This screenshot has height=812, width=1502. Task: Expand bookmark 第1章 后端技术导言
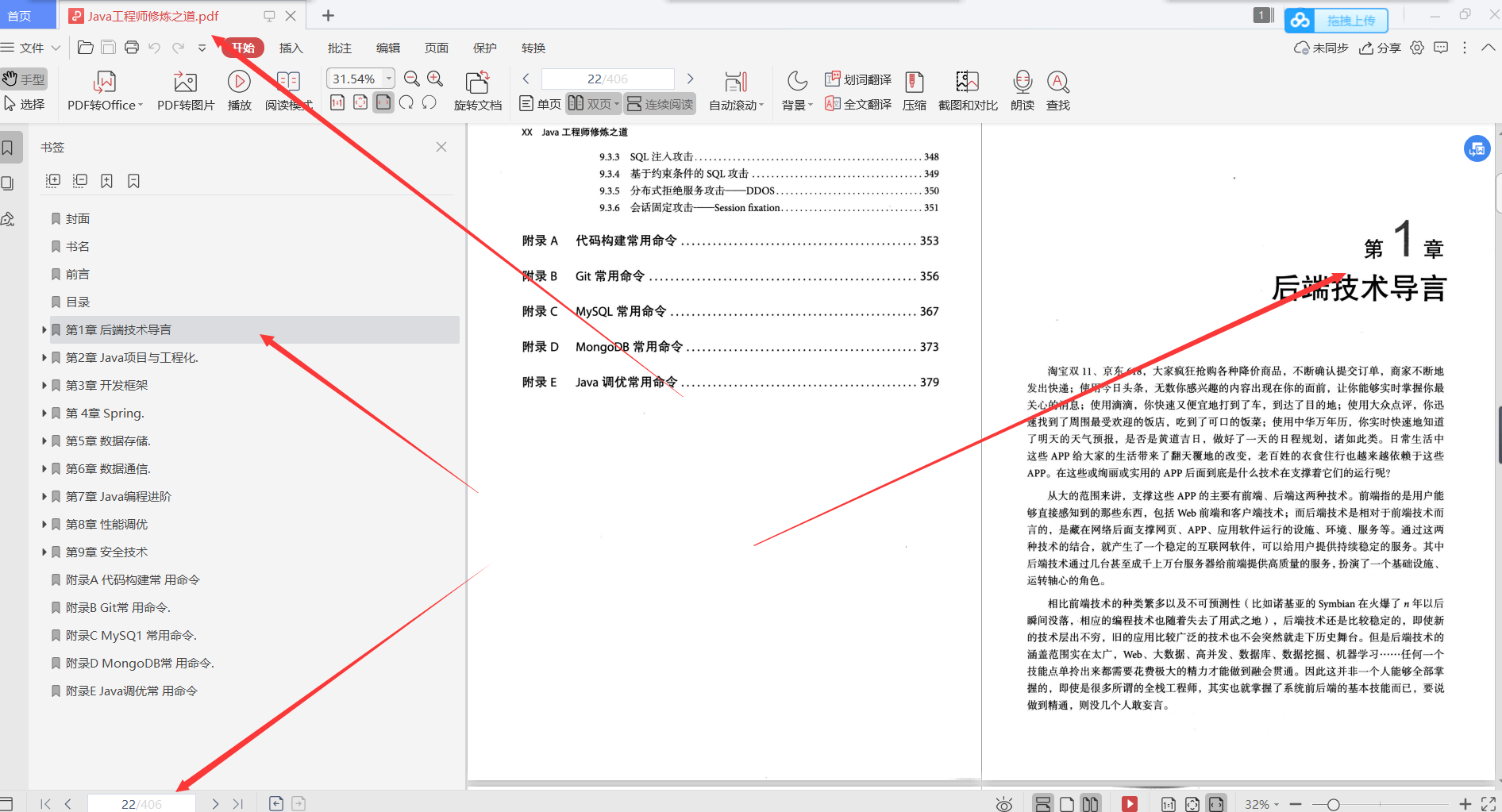(44, 329)
